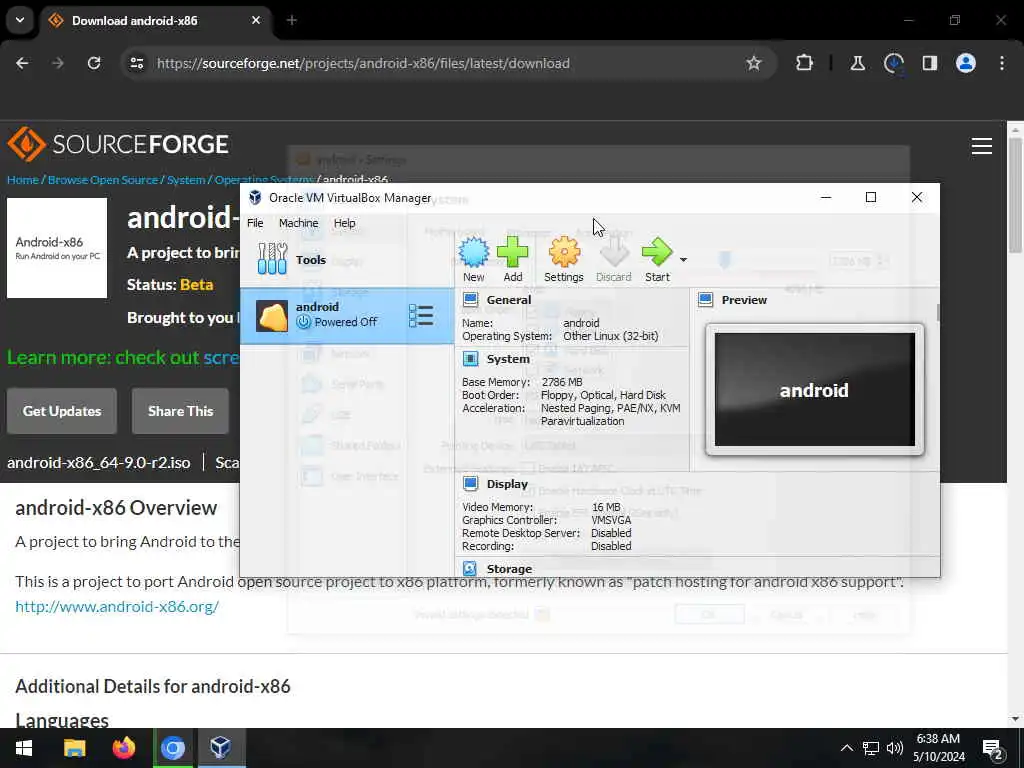Open the Chrome three-dot menu
The height and width of the screenshot is (768, 1024).
click(1002, 63)
